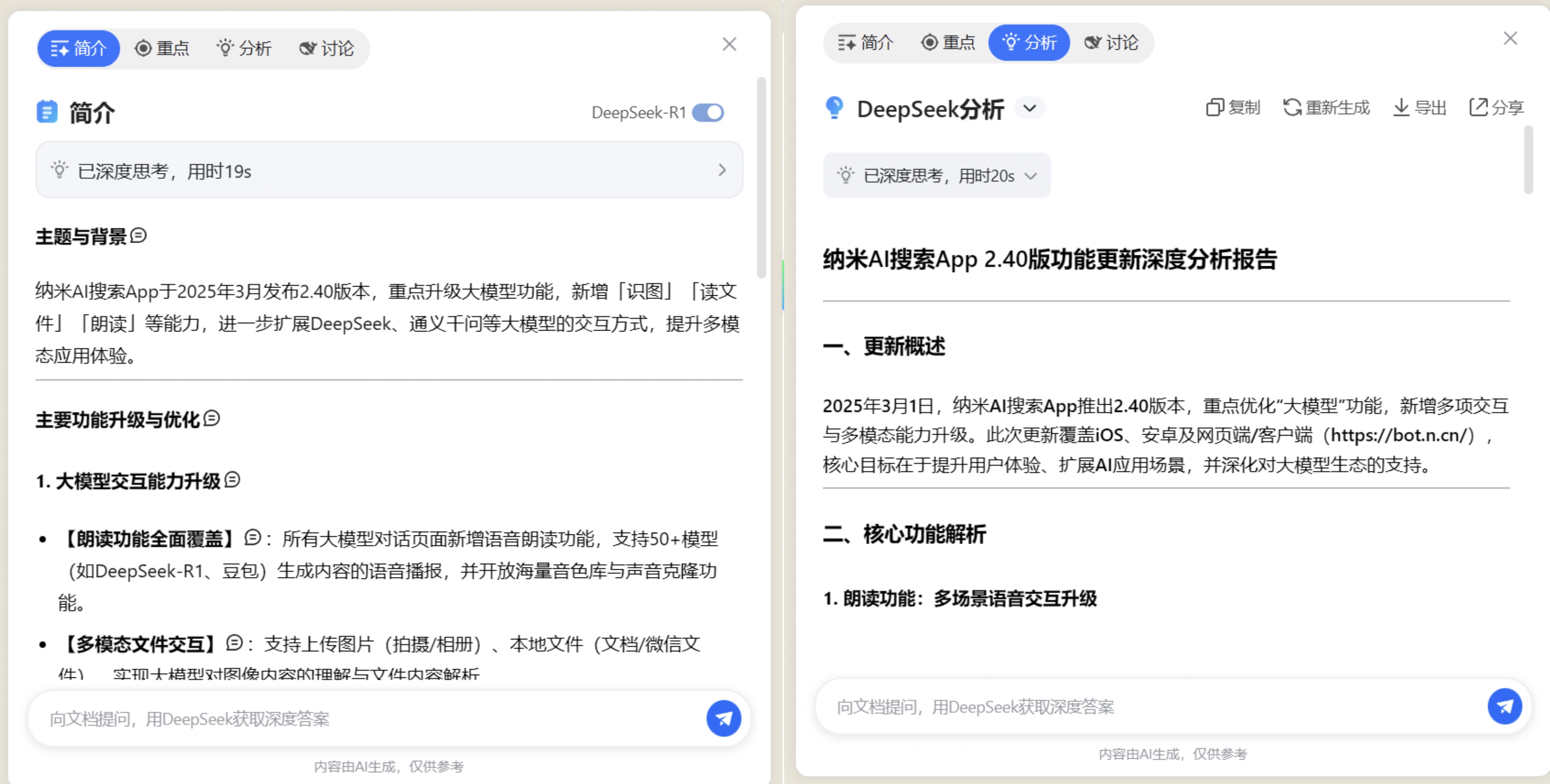Screen dimensions: 1550x784
Task: Switch to 简介 tab in right panel
Action: click(x=866, y=42)
